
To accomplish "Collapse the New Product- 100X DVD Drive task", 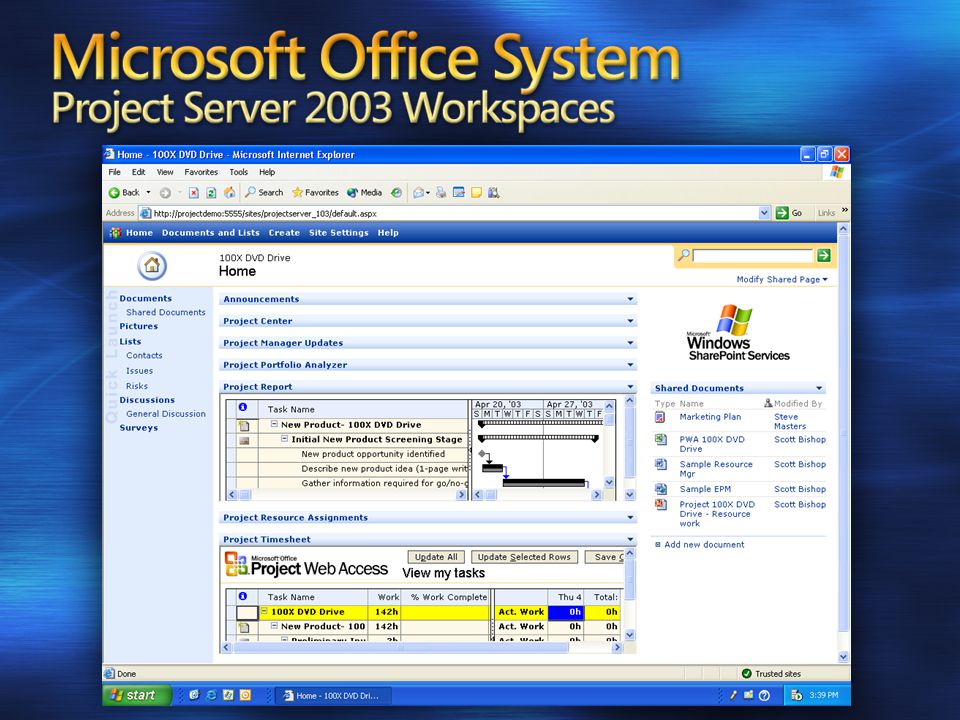I will pos(274,424).
